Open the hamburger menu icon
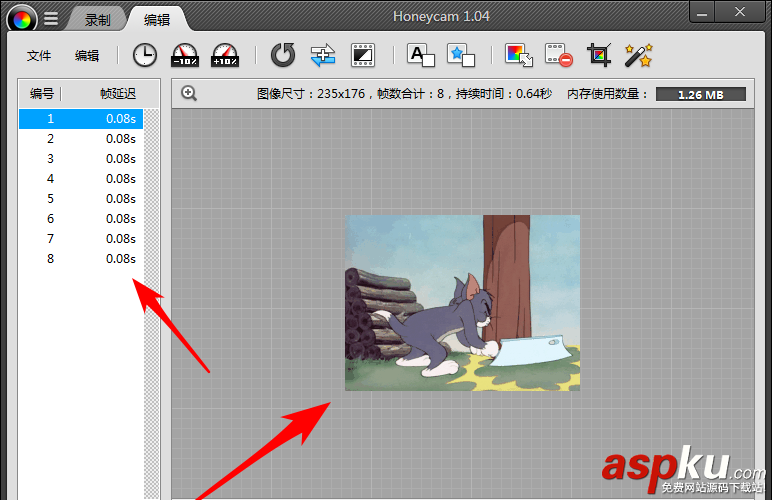The image size is (772, 500). [x=51, y=19]
